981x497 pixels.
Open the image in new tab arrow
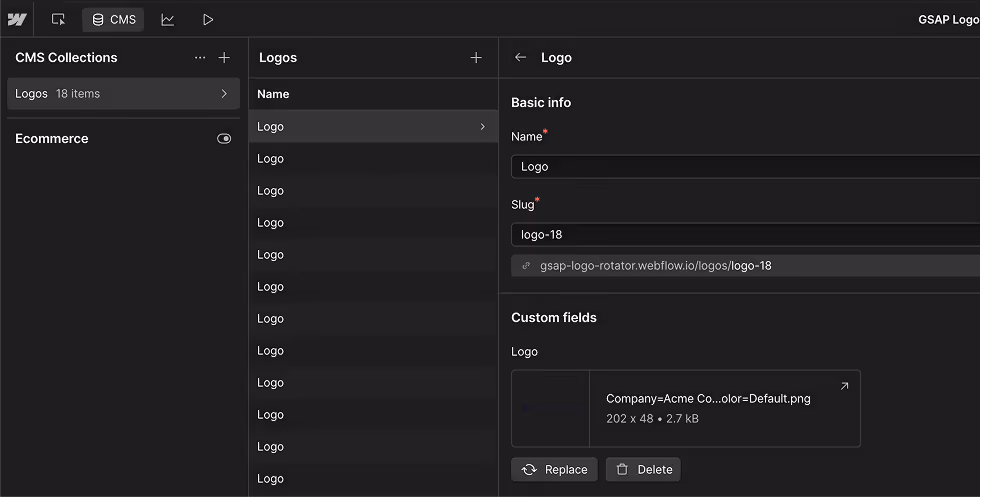[844, 386]
